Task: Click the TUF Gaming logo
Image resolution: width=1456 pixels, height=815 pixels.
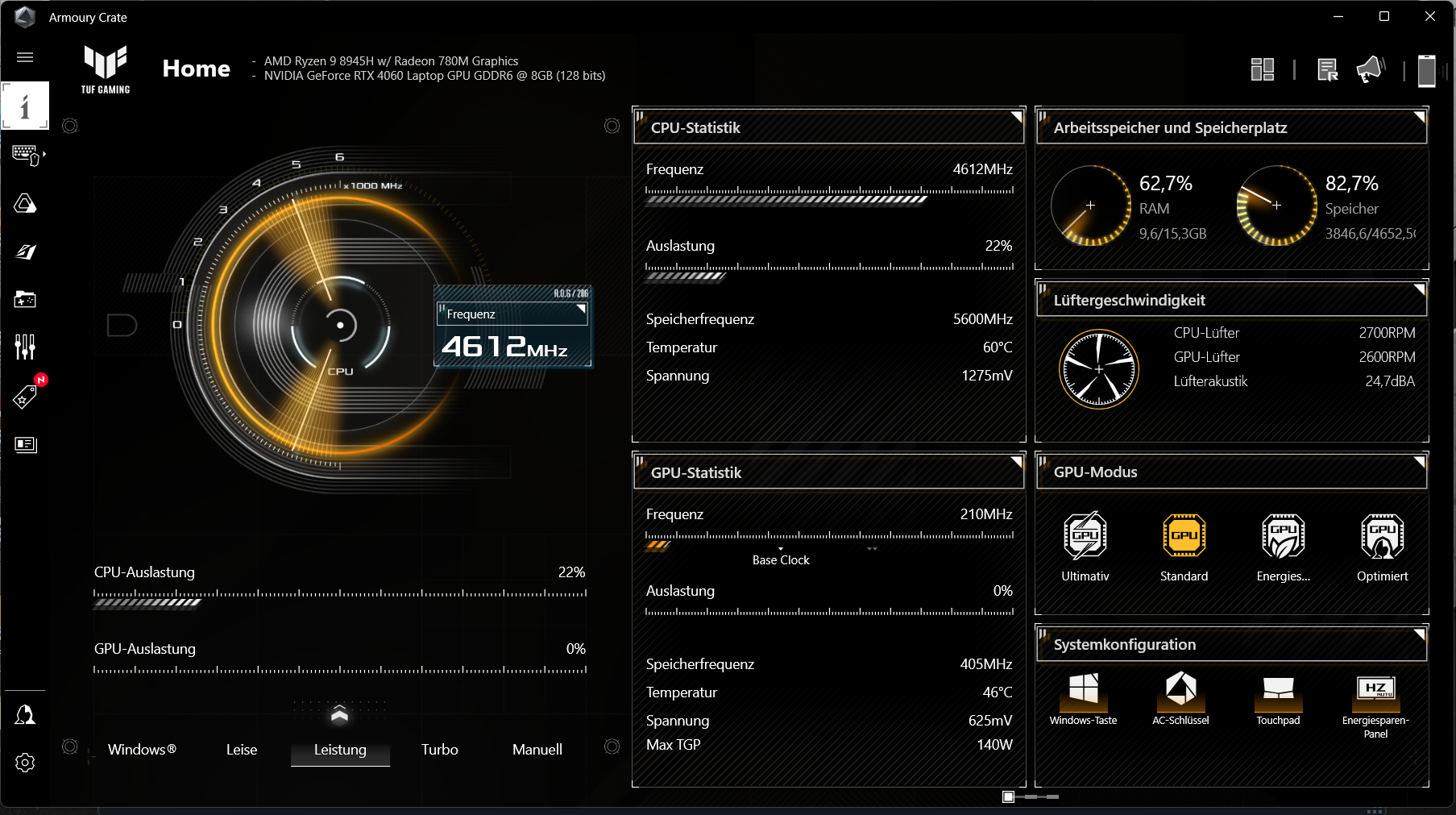Action: (x=106, y=69)
